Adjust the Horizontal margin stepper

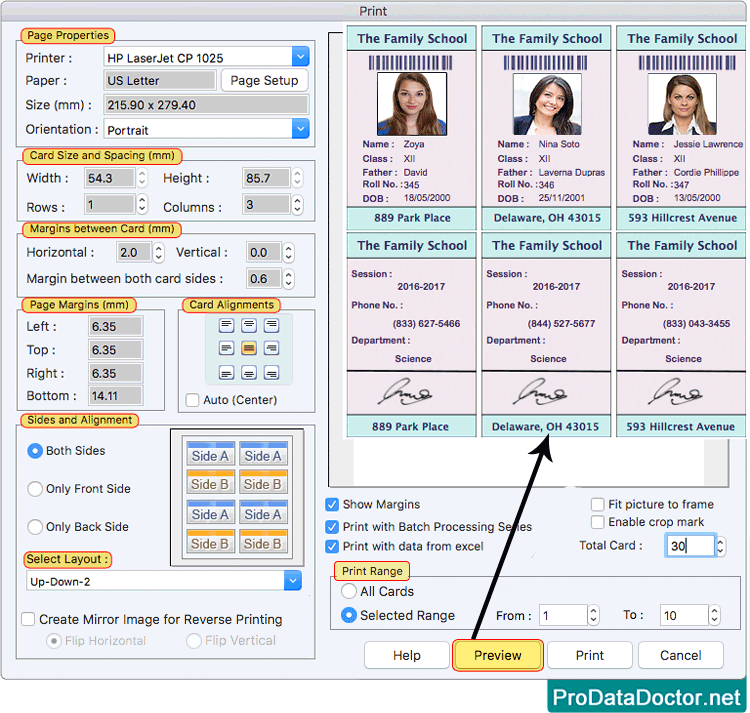[x=159, y=252]
